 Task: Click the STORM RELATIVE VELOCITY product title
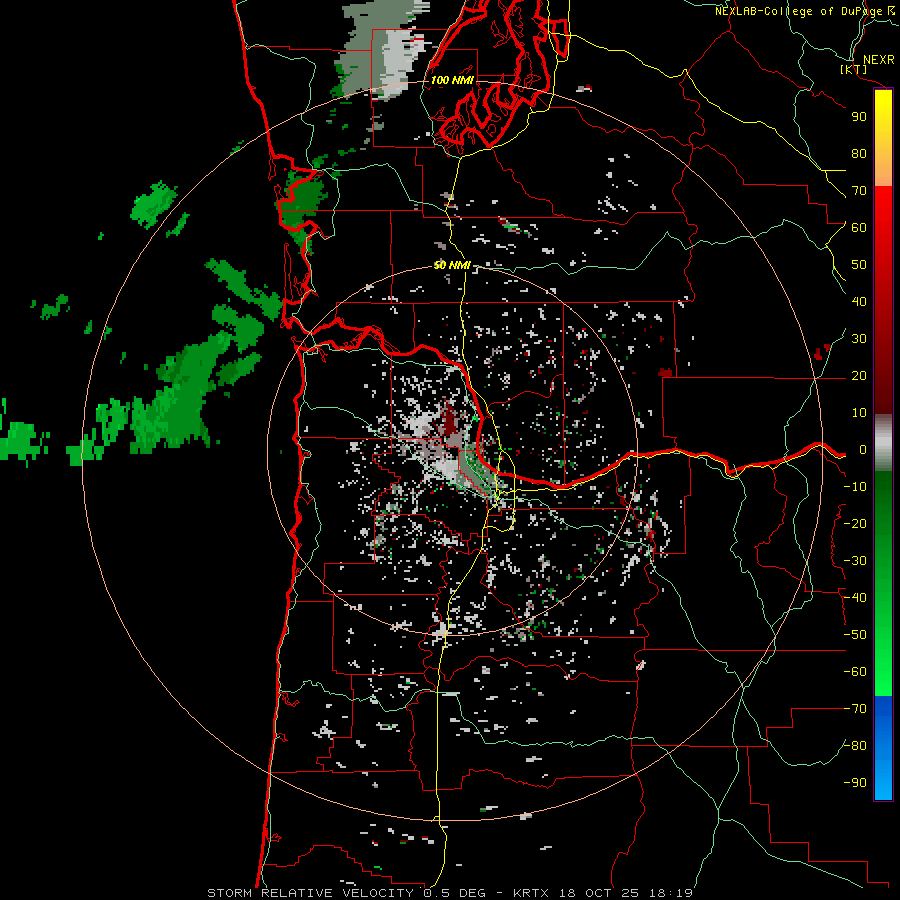pos(311,893)
